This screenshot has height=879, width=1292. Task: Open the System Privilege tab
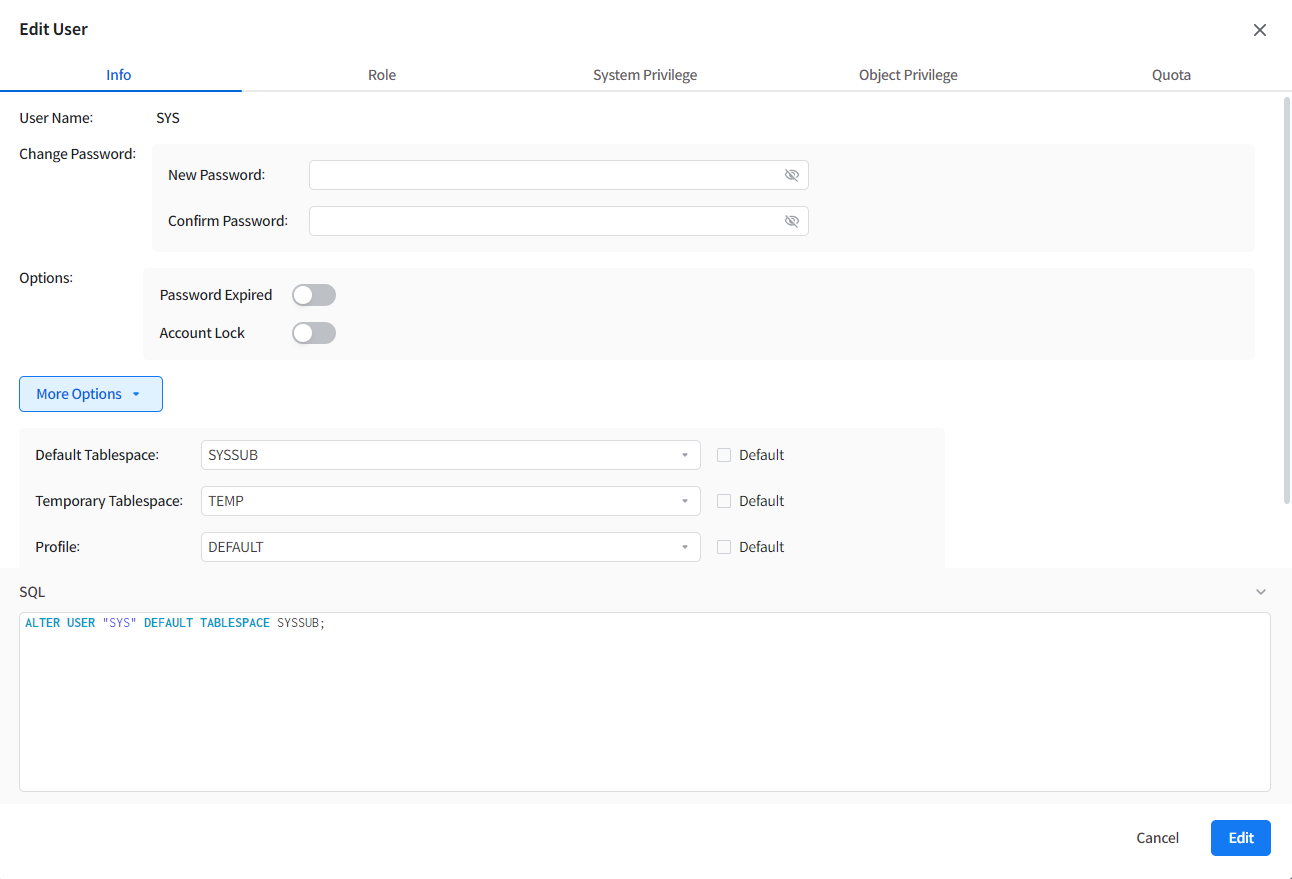[x=645, y=75]
